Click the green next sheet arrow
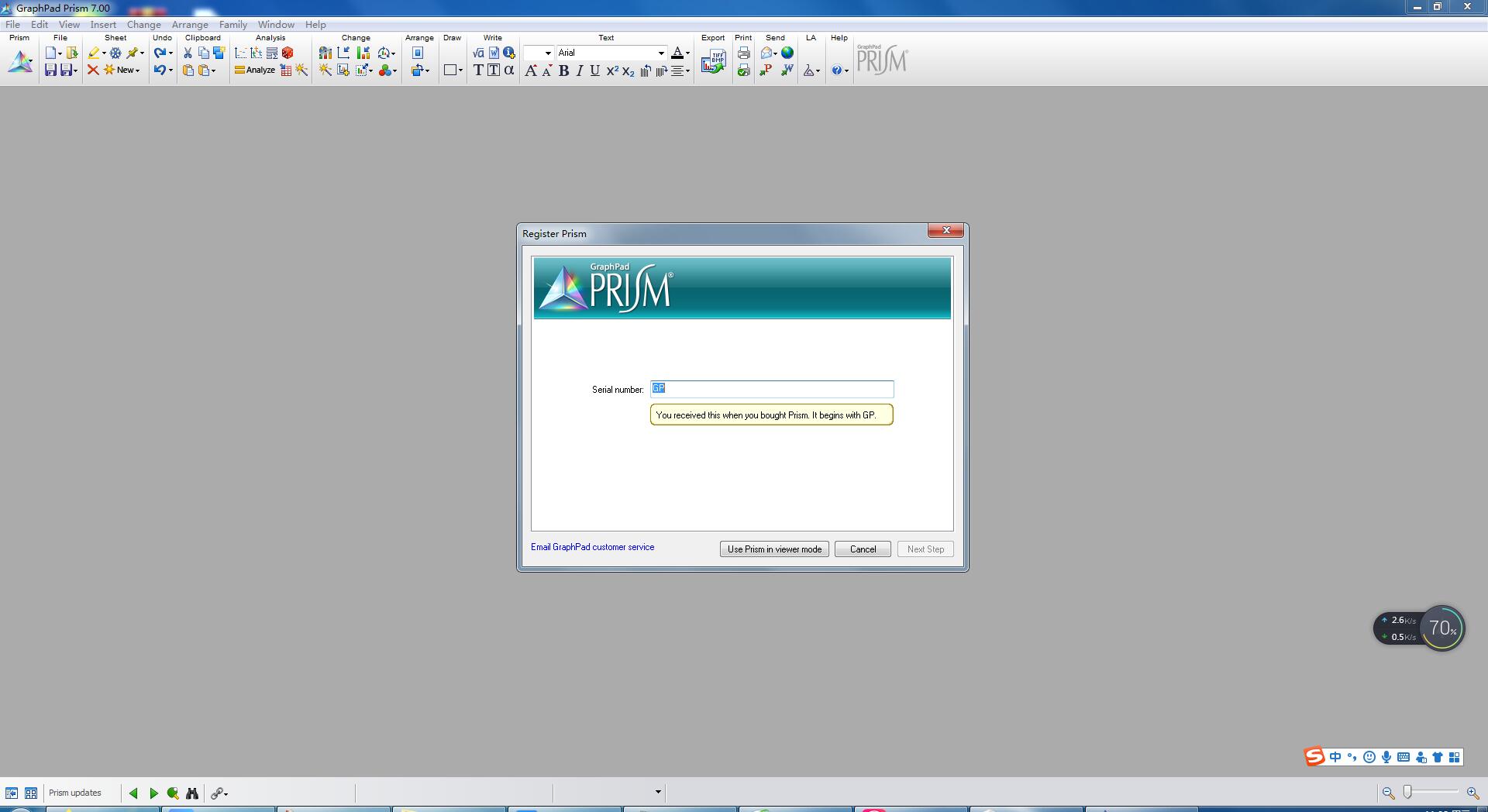Image resolution: width=1488 pixels, height=812 pixels. click(153, 793)
